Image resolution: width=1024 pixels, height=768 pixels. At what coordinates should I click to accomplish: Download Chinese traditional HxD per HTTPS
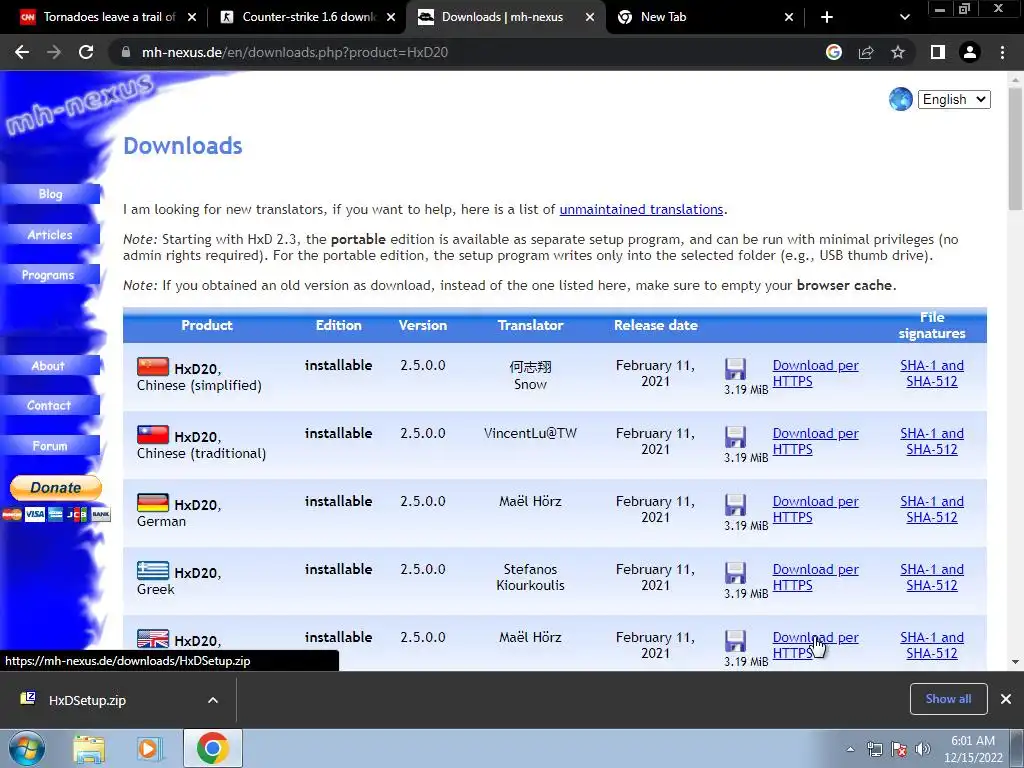pyautogui.click(x=815, y=441)
